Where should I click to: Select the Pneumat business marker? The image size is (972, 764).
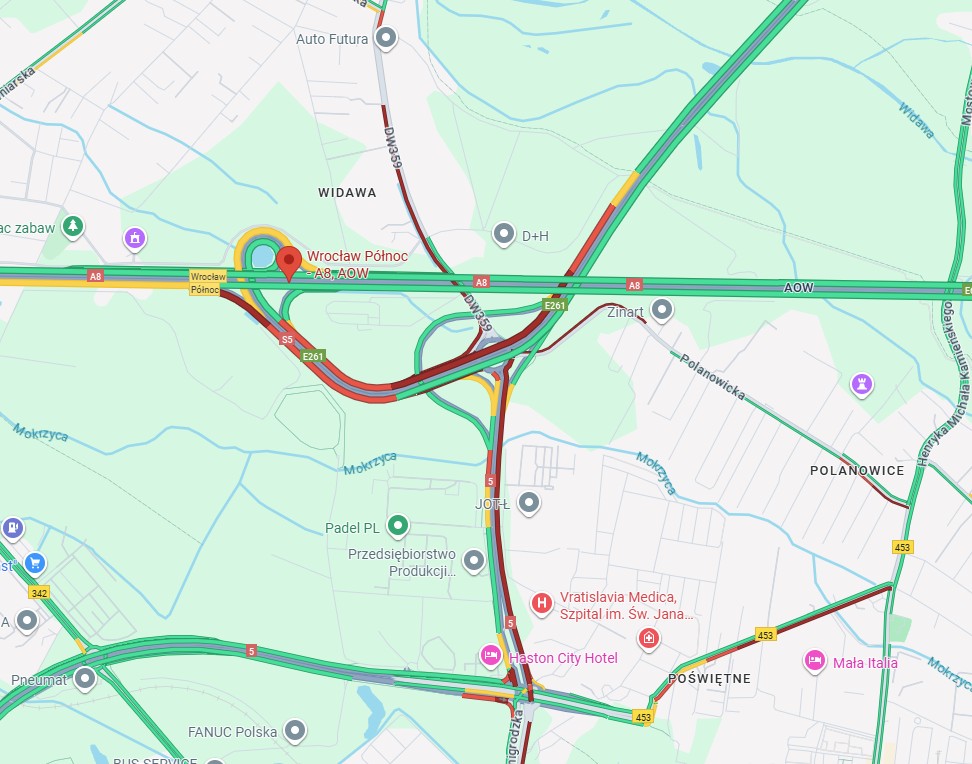[85, 679]
